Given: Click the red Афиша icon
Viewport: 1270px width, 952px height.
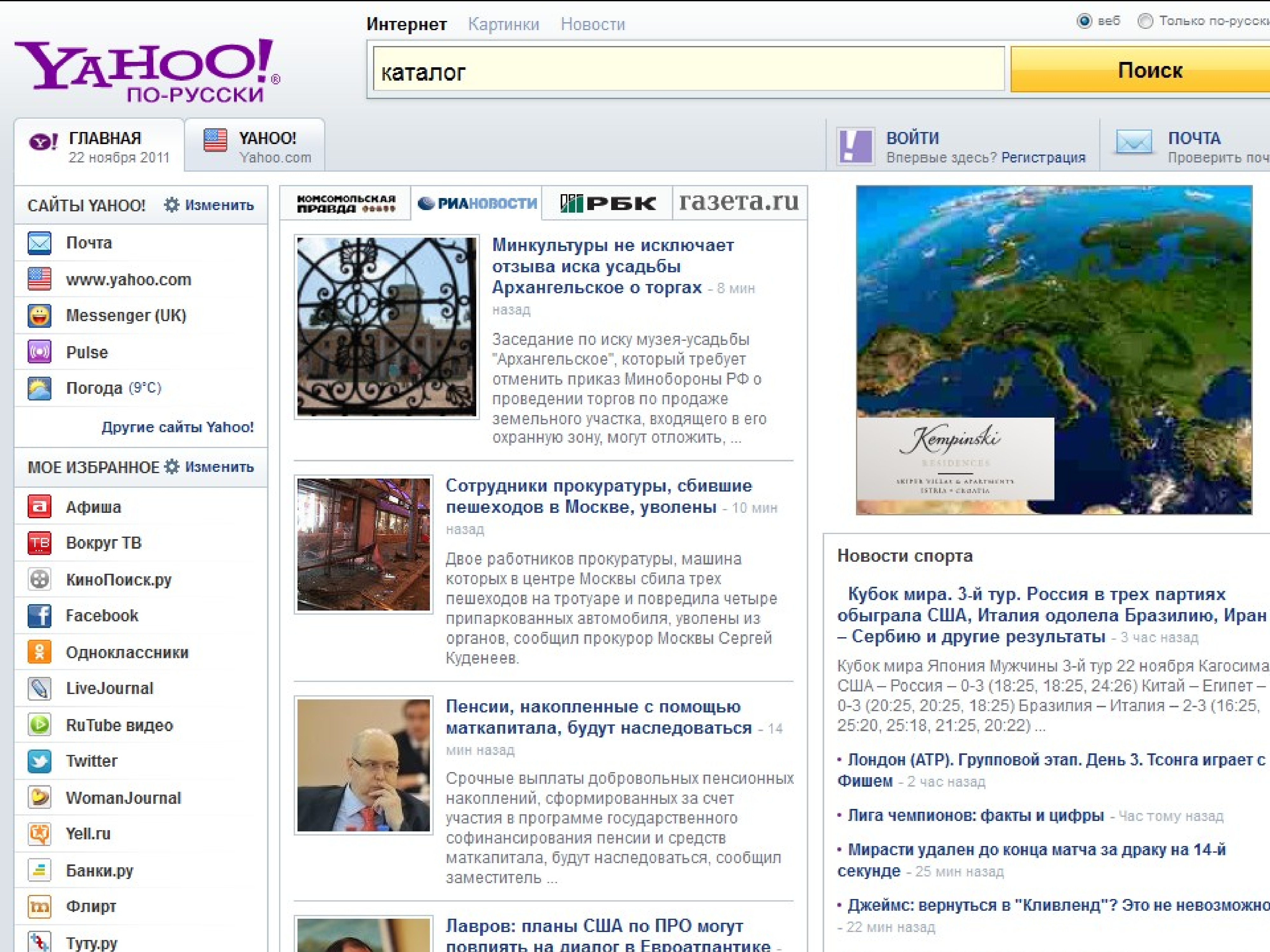Looking at the screenshot, I should click(39, 507).
